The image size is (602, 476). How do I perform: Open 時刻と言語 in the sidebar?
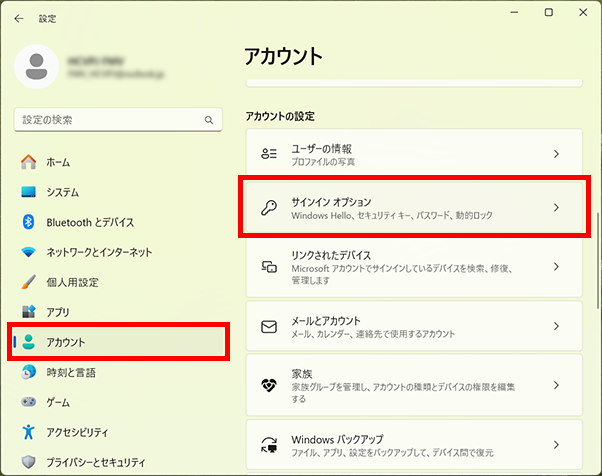[x=70, y=372]
